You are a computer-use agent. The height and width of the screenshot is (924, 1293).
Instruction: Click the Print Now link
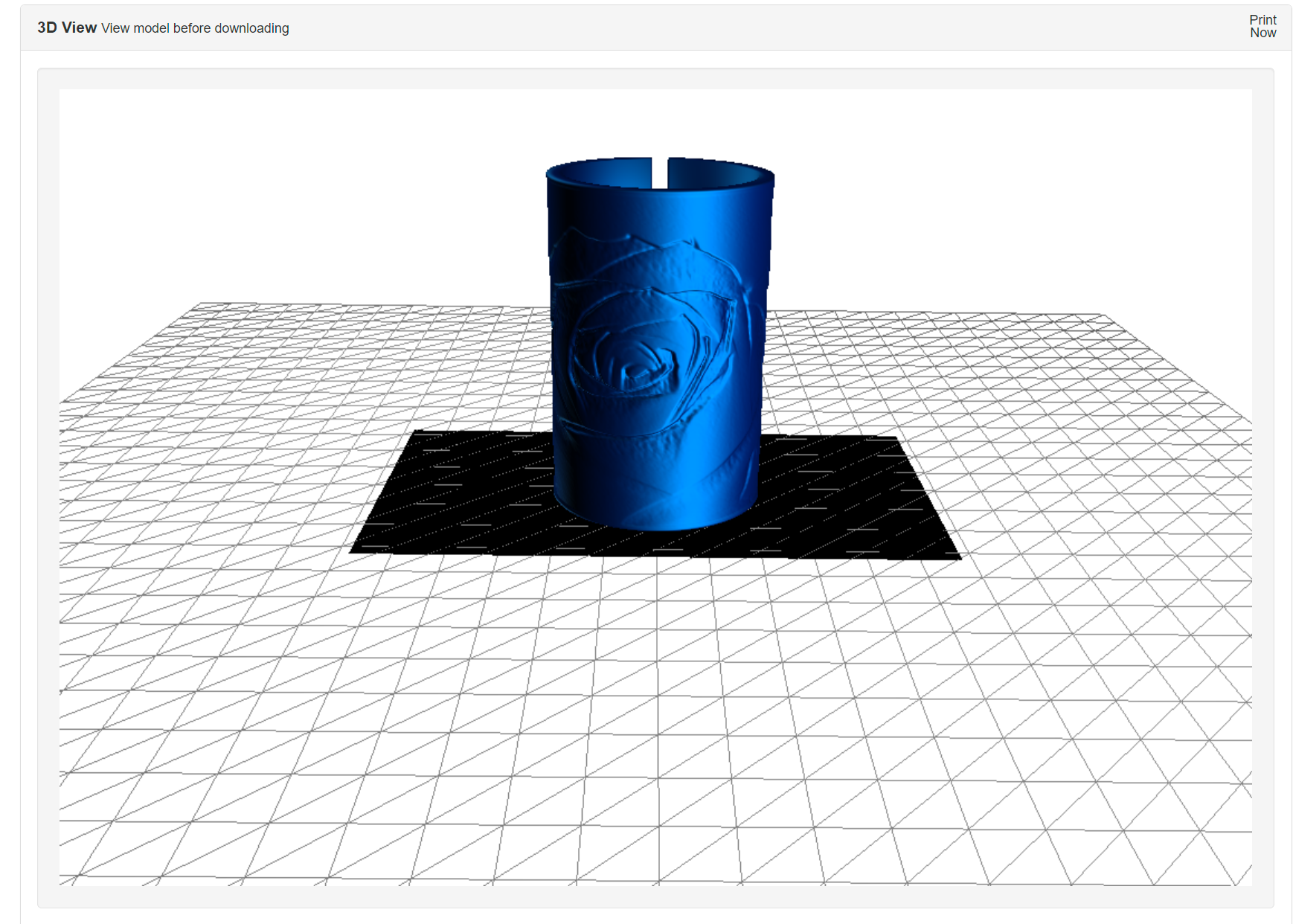click(x=1262, y=27)
